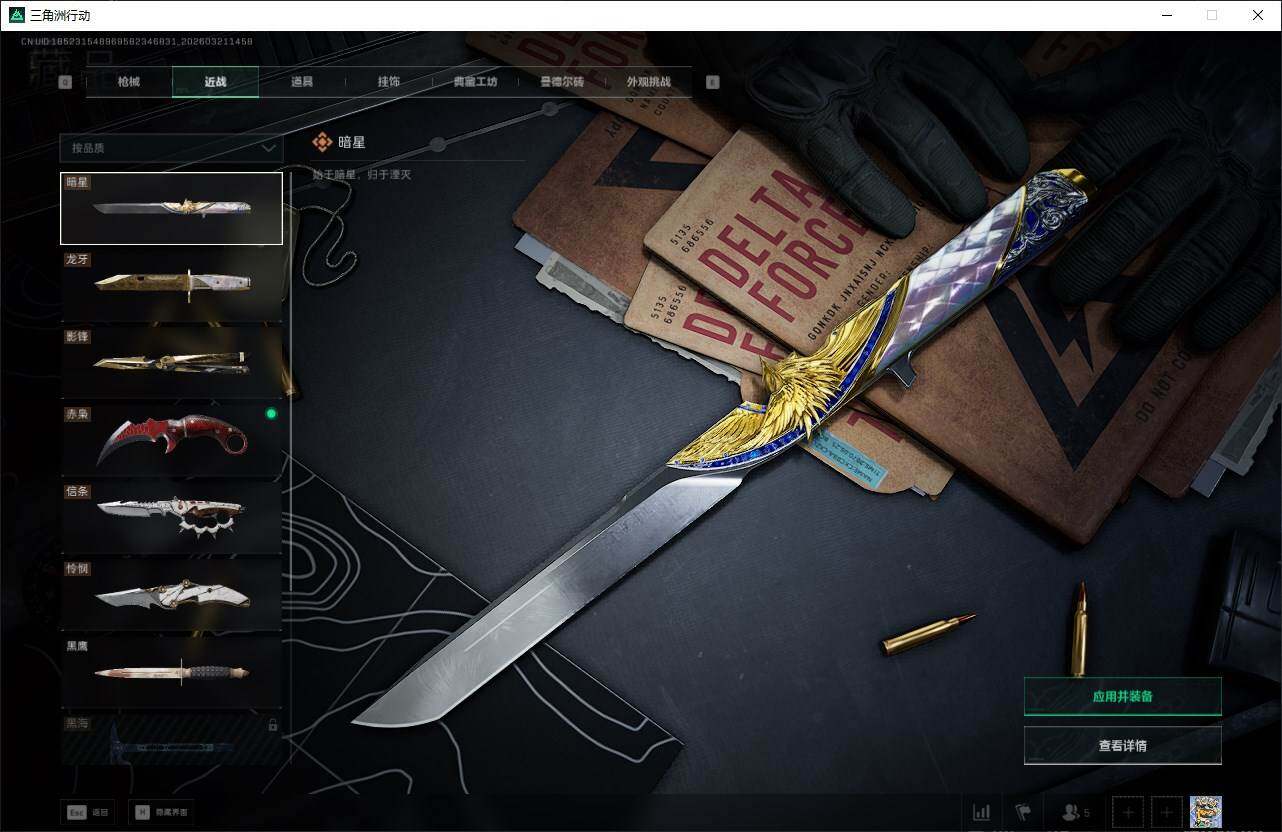Click the Esc 返回 back button
This screenshot has width=1282, height=832.
(x=87, y=812)
